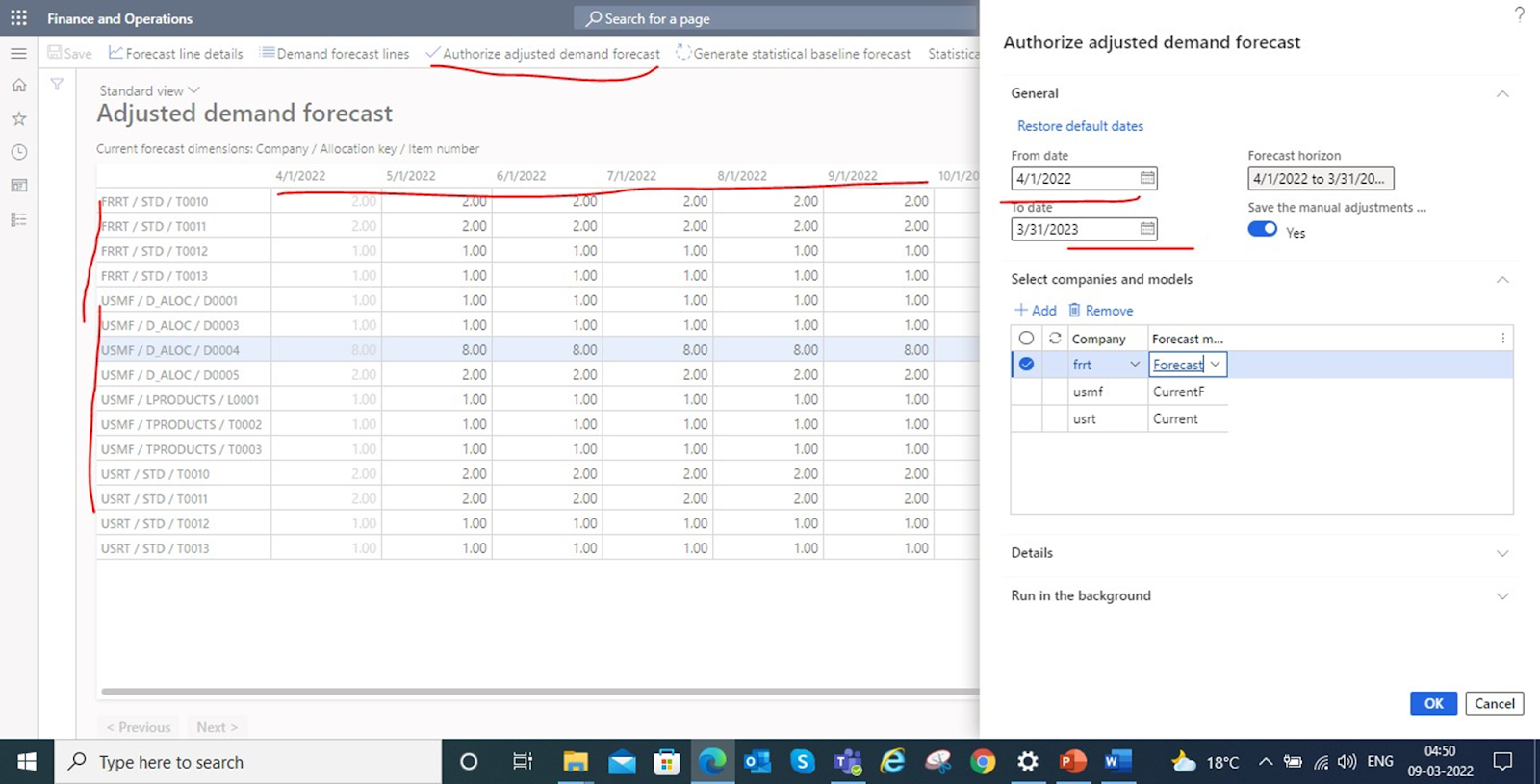Remove selected company row
Image resolution: width=1540 pixels, height=784 pixels.
click(x=1100, y=311)
